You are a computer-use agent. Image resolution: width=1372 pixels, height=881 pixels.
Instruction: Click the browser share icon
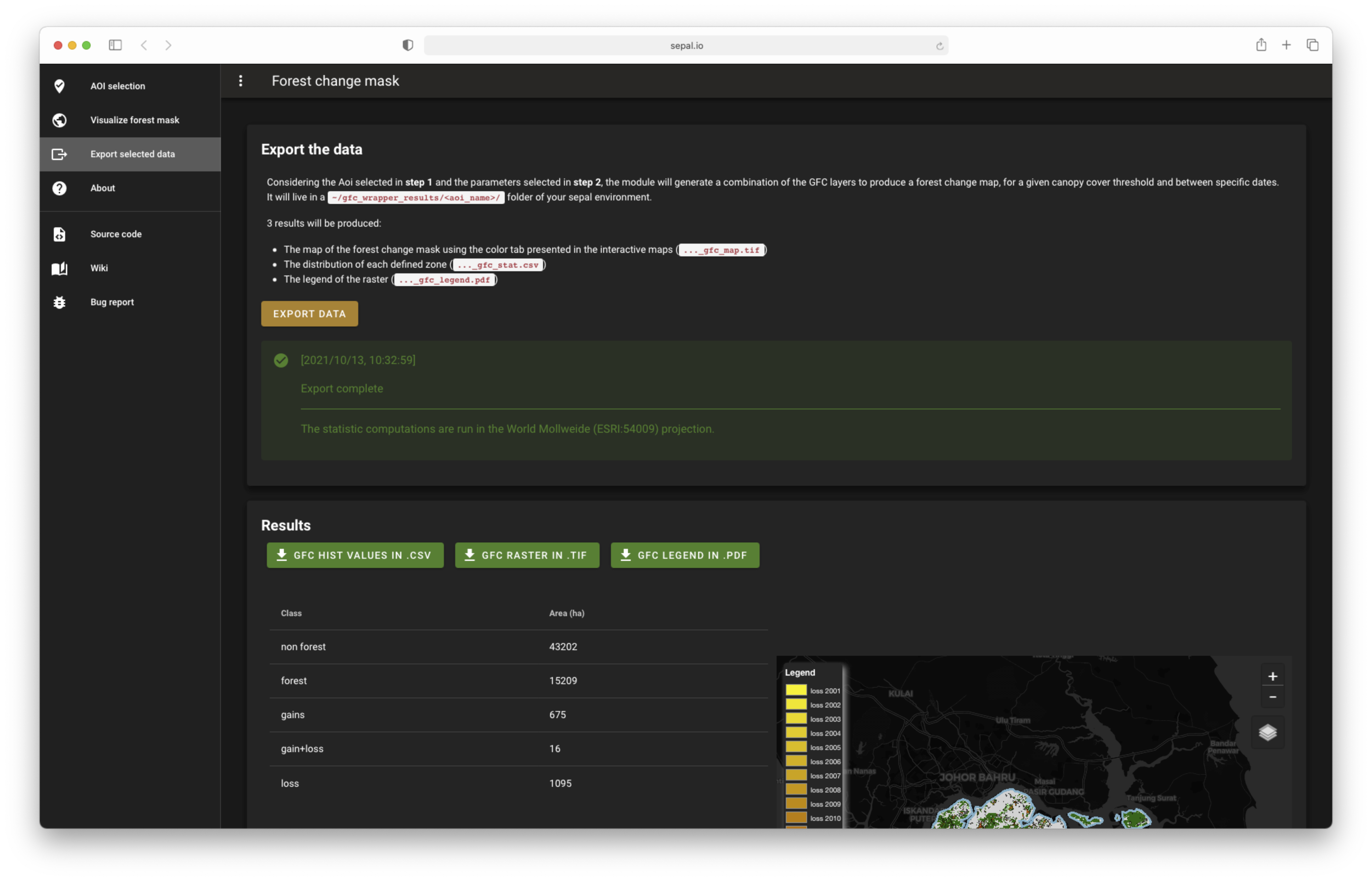[1260, 45]
